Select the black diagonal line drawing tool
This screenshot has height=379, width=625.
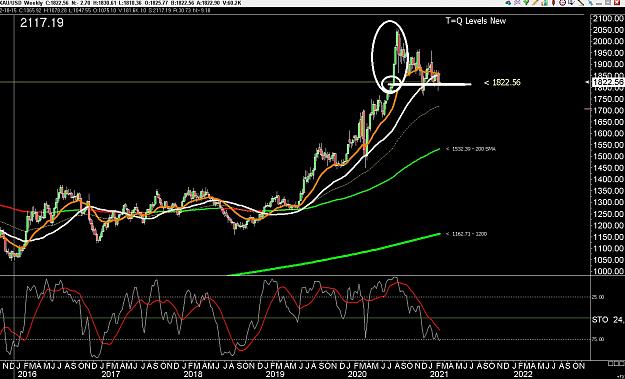point(581,2)
